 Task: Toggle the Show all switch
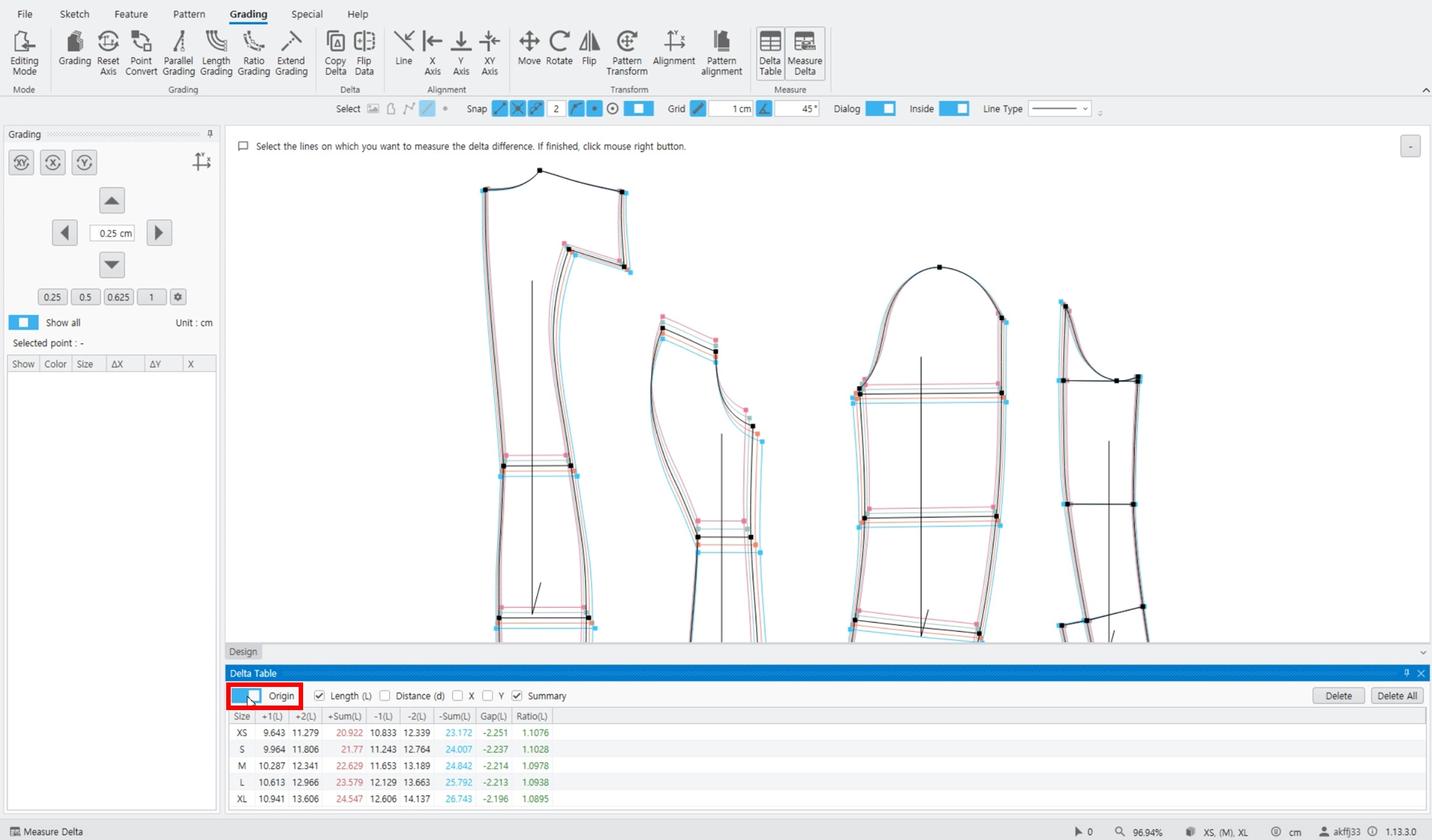click(23, 323)
